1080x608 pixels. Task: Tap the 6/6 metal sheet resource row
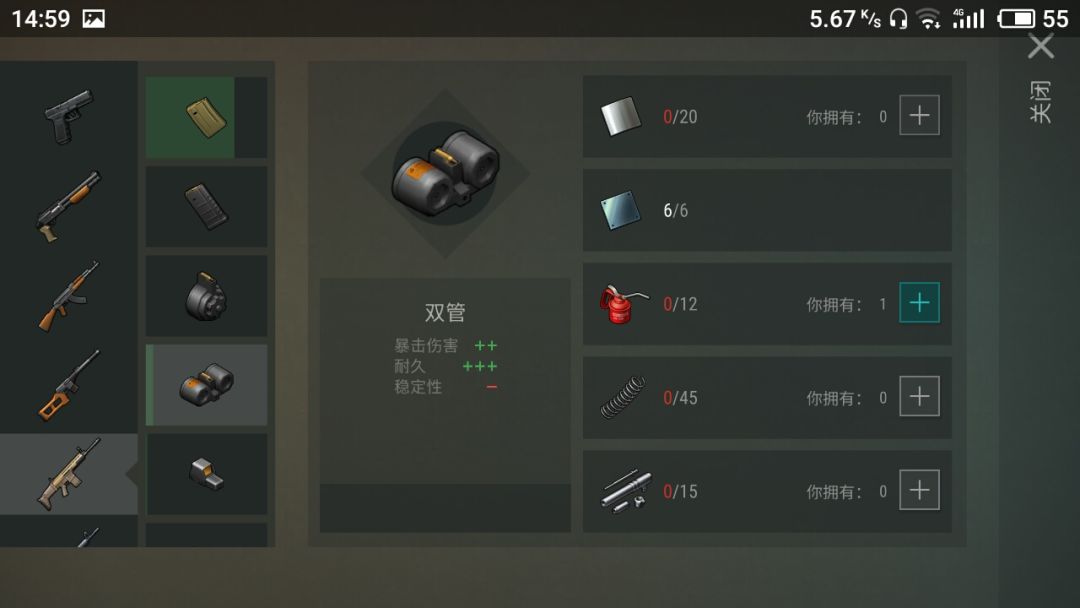pyautogui.click(x=767, y=210)
